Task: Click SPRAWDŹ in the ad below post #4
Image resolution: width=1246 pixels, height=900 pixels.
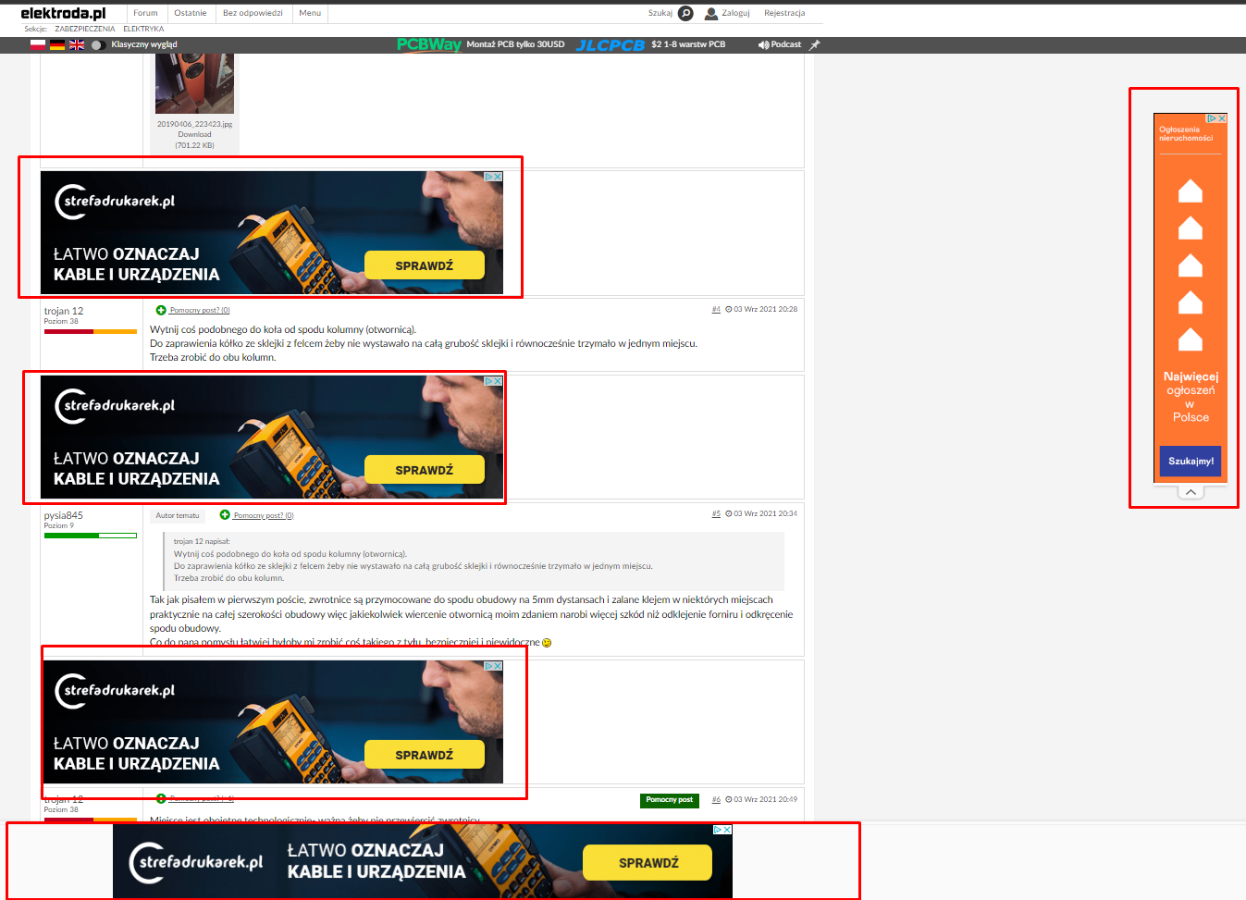Action: click(424, 470)
